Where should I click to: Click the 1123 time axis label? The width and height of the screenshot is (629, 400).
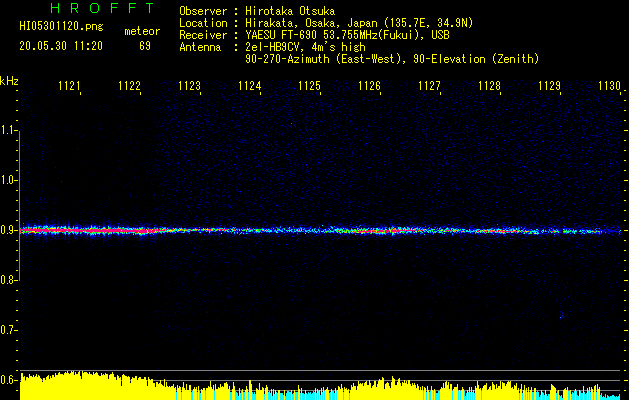(189, 86)
